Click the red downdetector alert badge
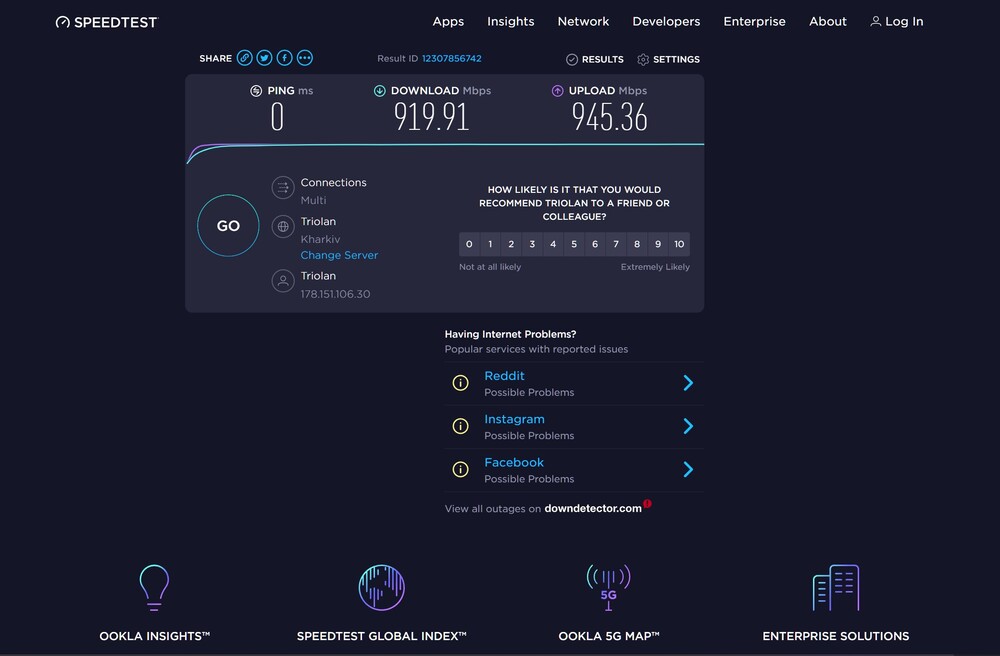The width and height of the screenshot is (1000, 656). coord(647,504)
